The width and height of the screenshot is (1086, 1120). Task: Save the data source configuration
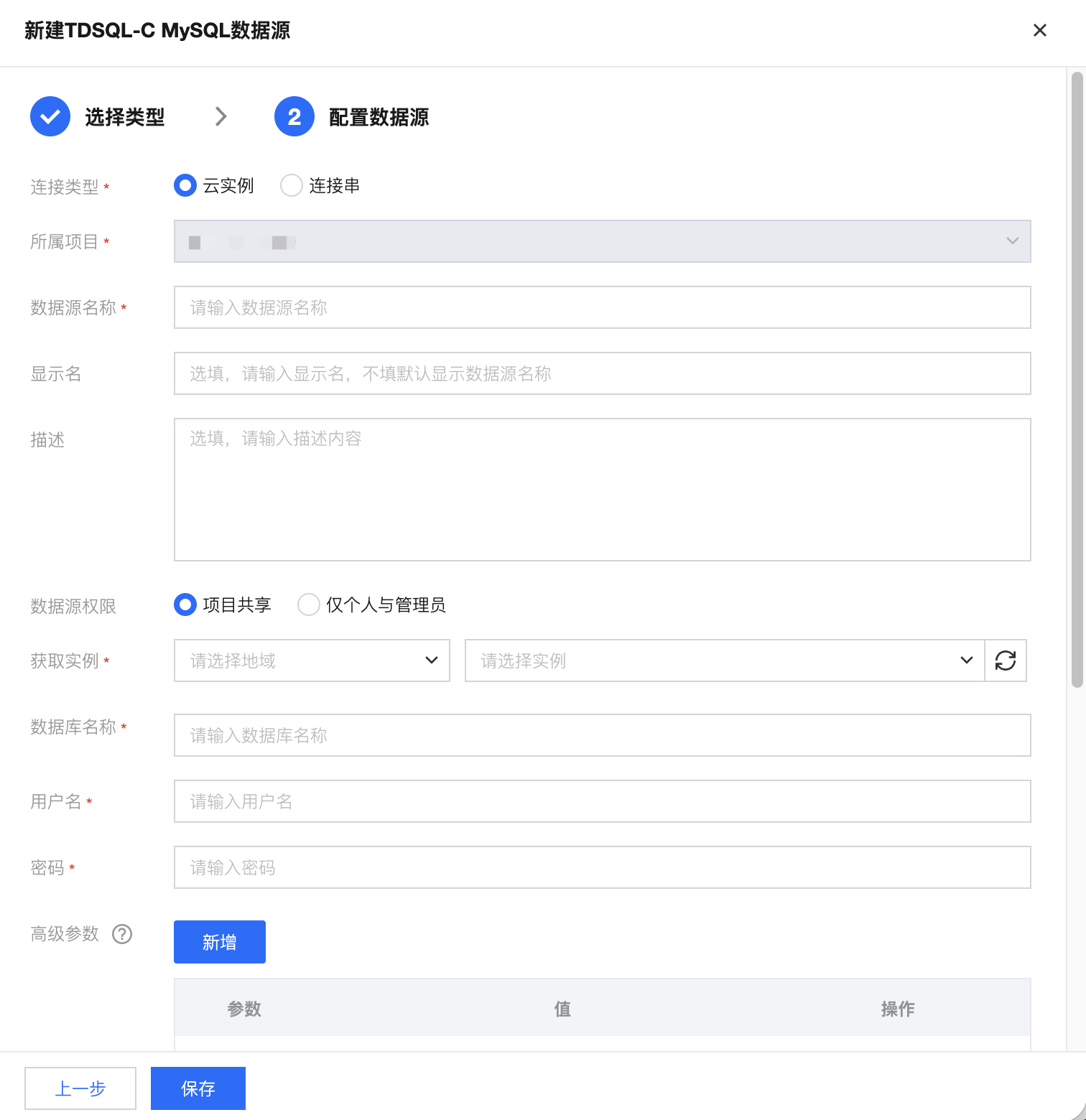pyautogui.click(x=198, y=1088)
